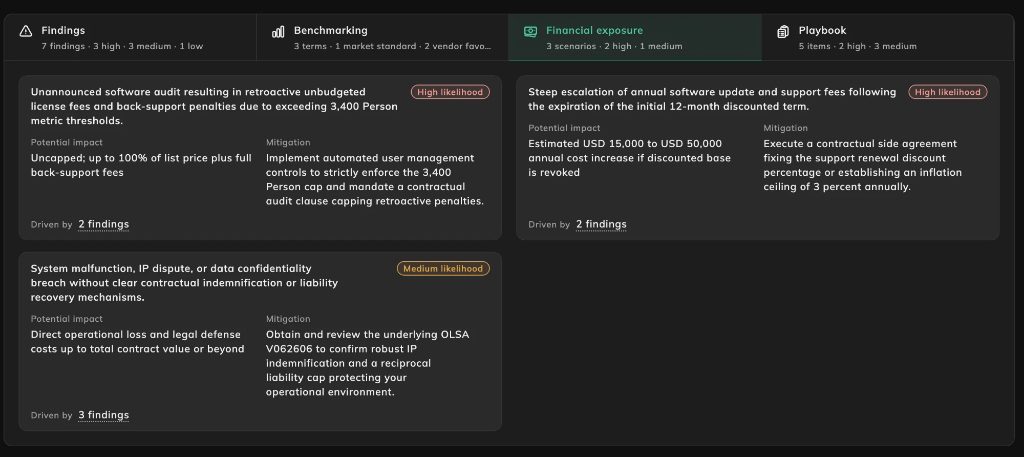Select the Financial exposure tab
The height and width of the screenshot is (457, 1024).
[x=635, y=38]
